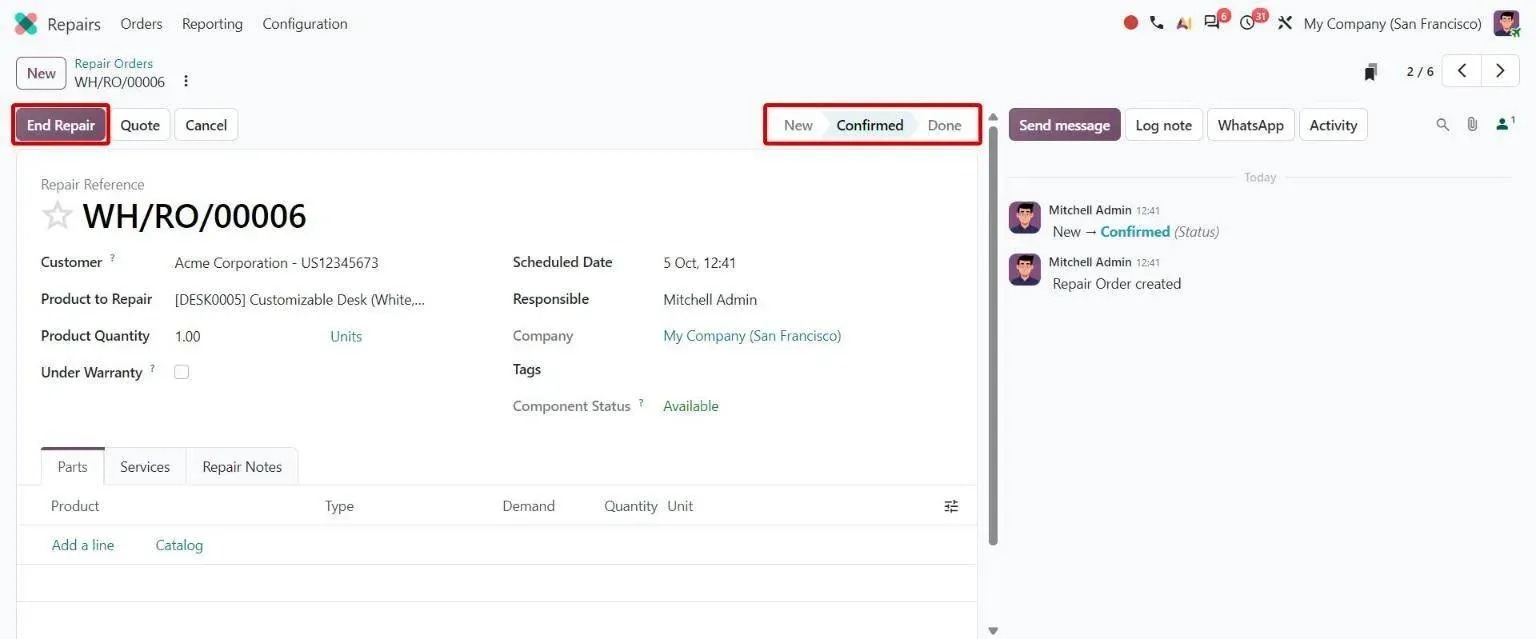
Task: Open the debug tools wrench icon
Action: tap(1285, 23)
